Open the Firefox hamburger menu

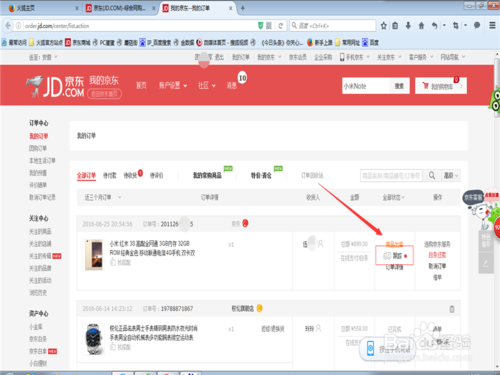(492, 25)
